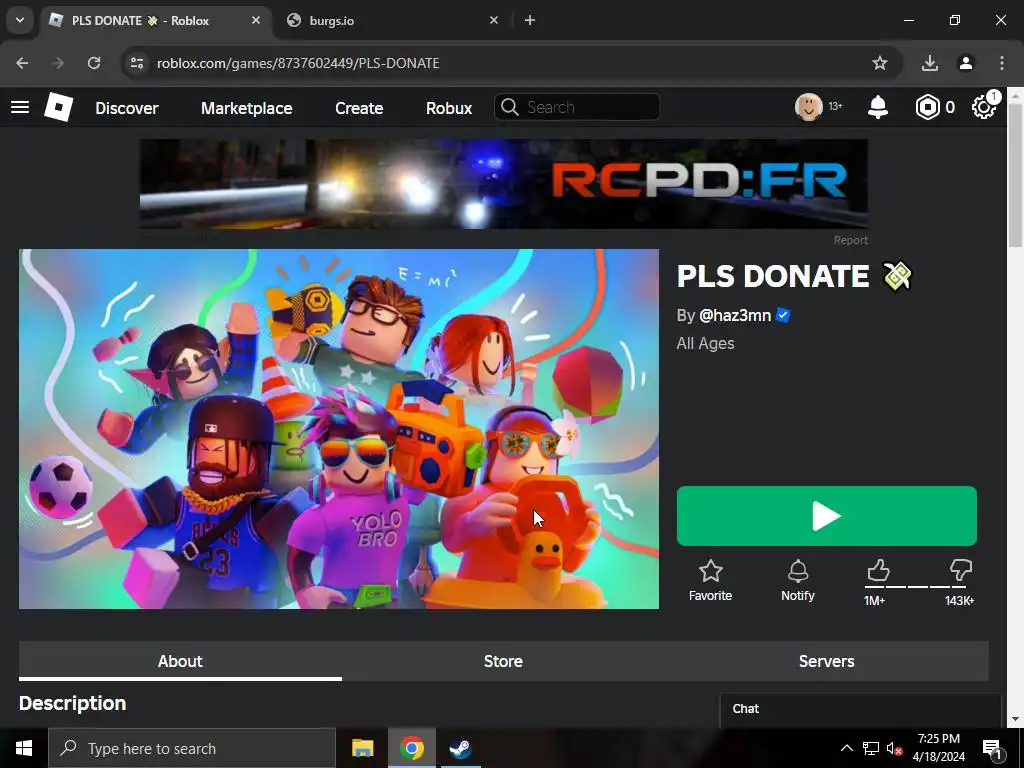The height and width of the screenshot is (768, 1024).
Task: Show hidden system tray icons
Action: coord(846,748)
